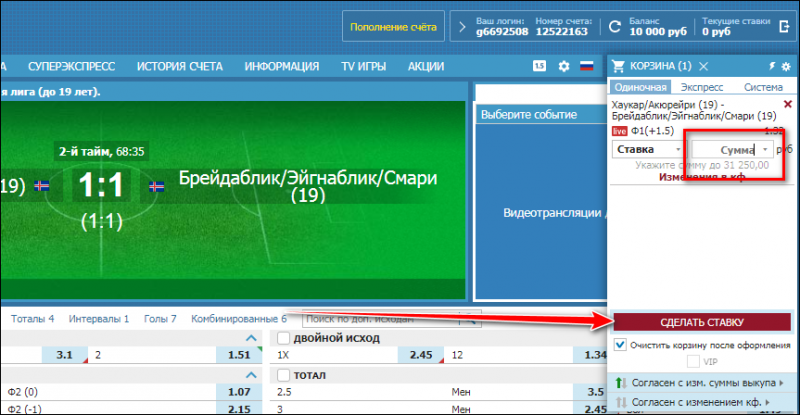Toggle Очистить корзину после оформления checkbox
The image size is (800, 415).
click(620, 345)
